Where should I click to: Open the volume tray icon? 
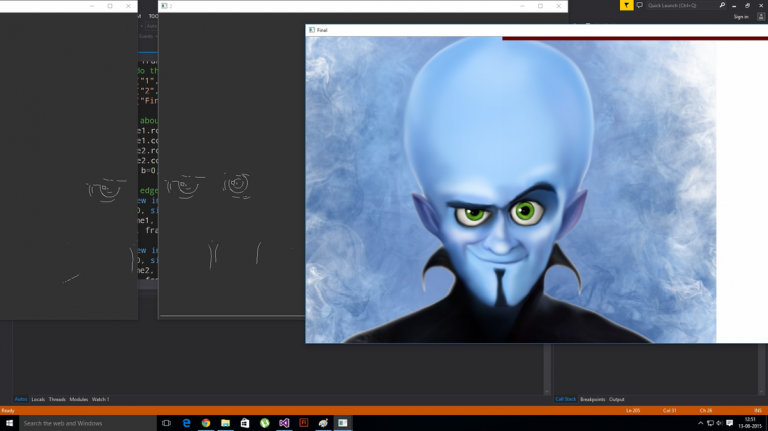(x=719, y=423)
